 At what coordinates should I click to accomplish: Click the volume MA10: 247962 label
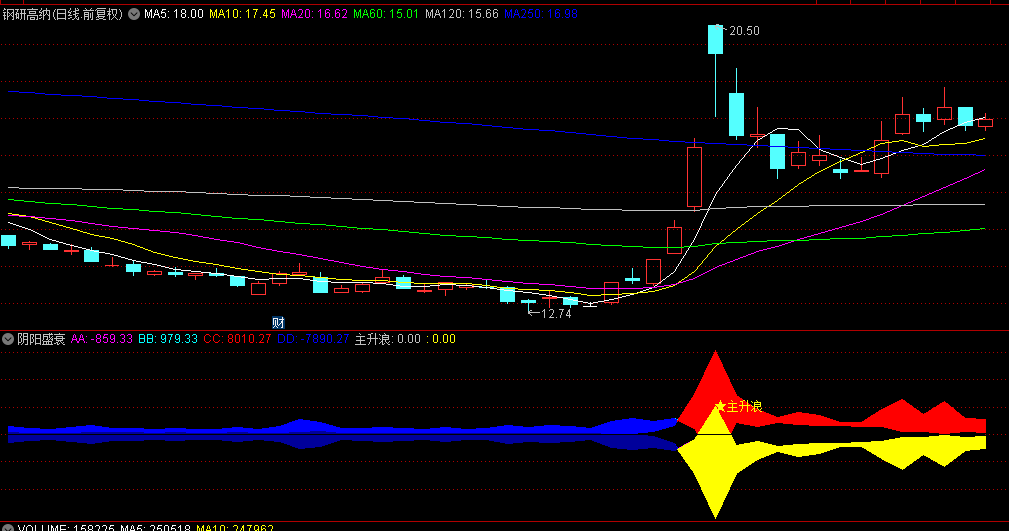coord(235,528)
